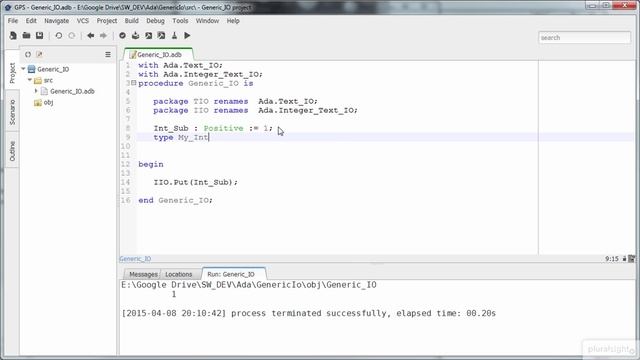Switch to the Messages tab
640x360 pixels.
(142, 274)
